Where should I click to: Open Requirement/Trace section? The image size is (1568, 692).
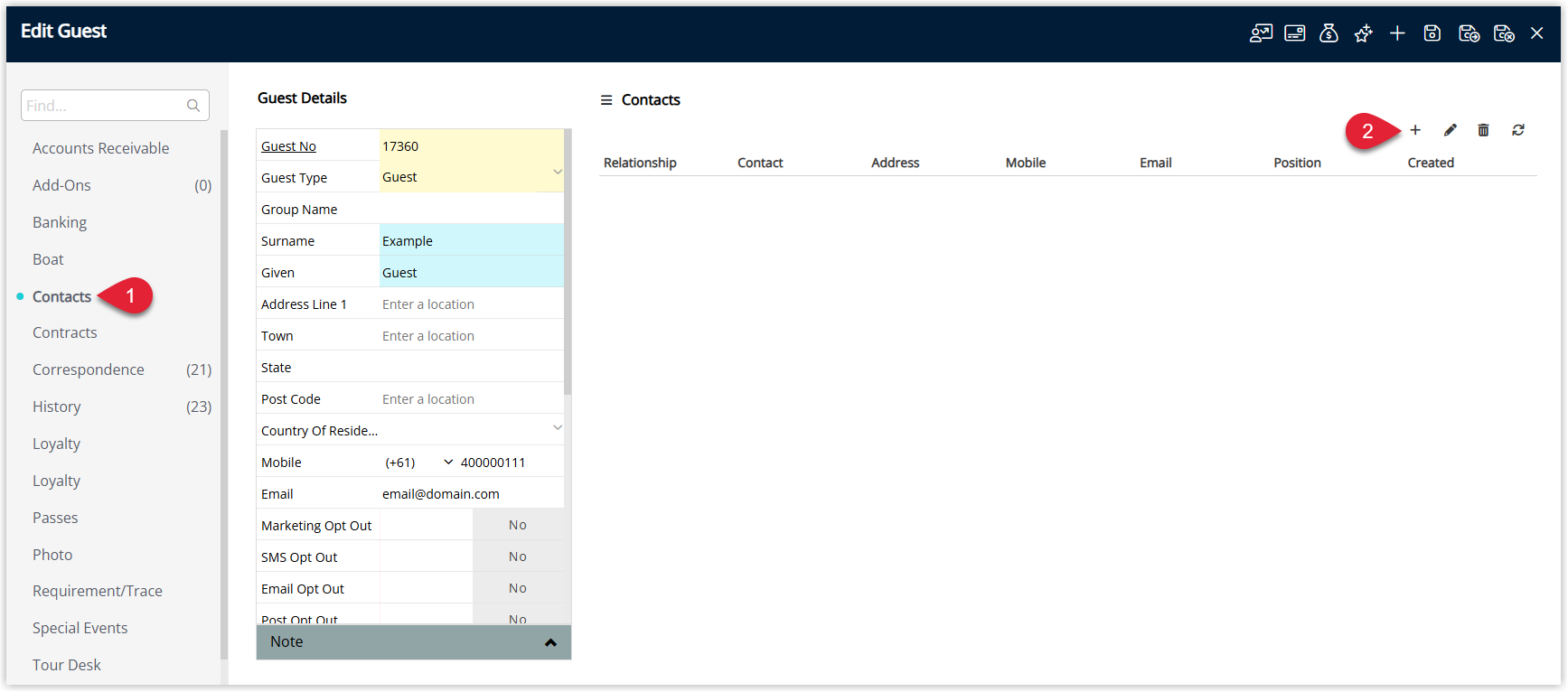98,591
